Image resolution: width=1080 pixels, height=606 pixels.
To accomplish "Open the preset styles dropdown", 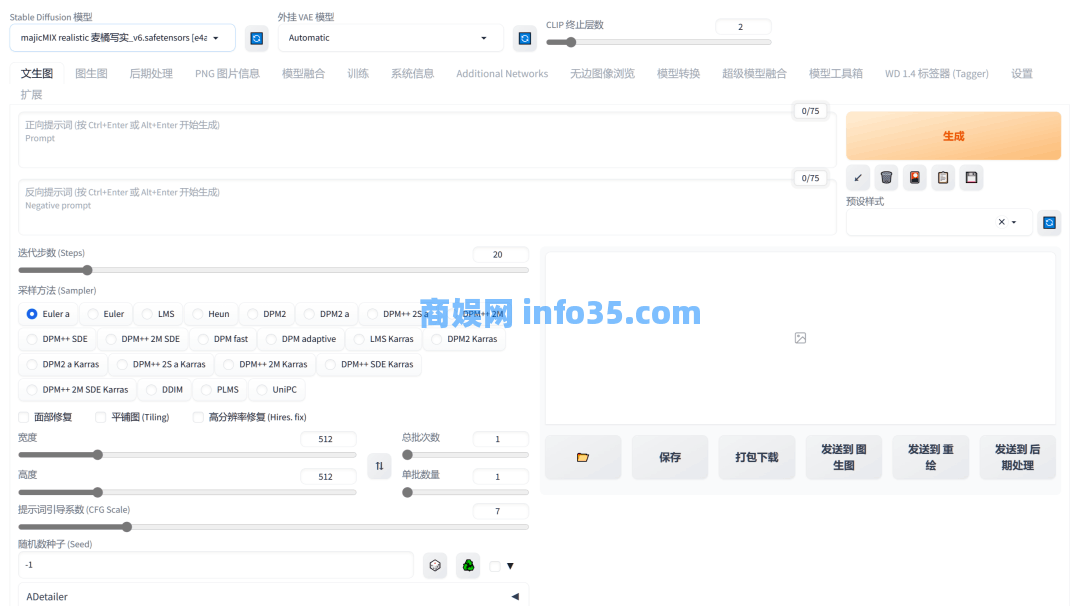I will click(x=939, y=222).
